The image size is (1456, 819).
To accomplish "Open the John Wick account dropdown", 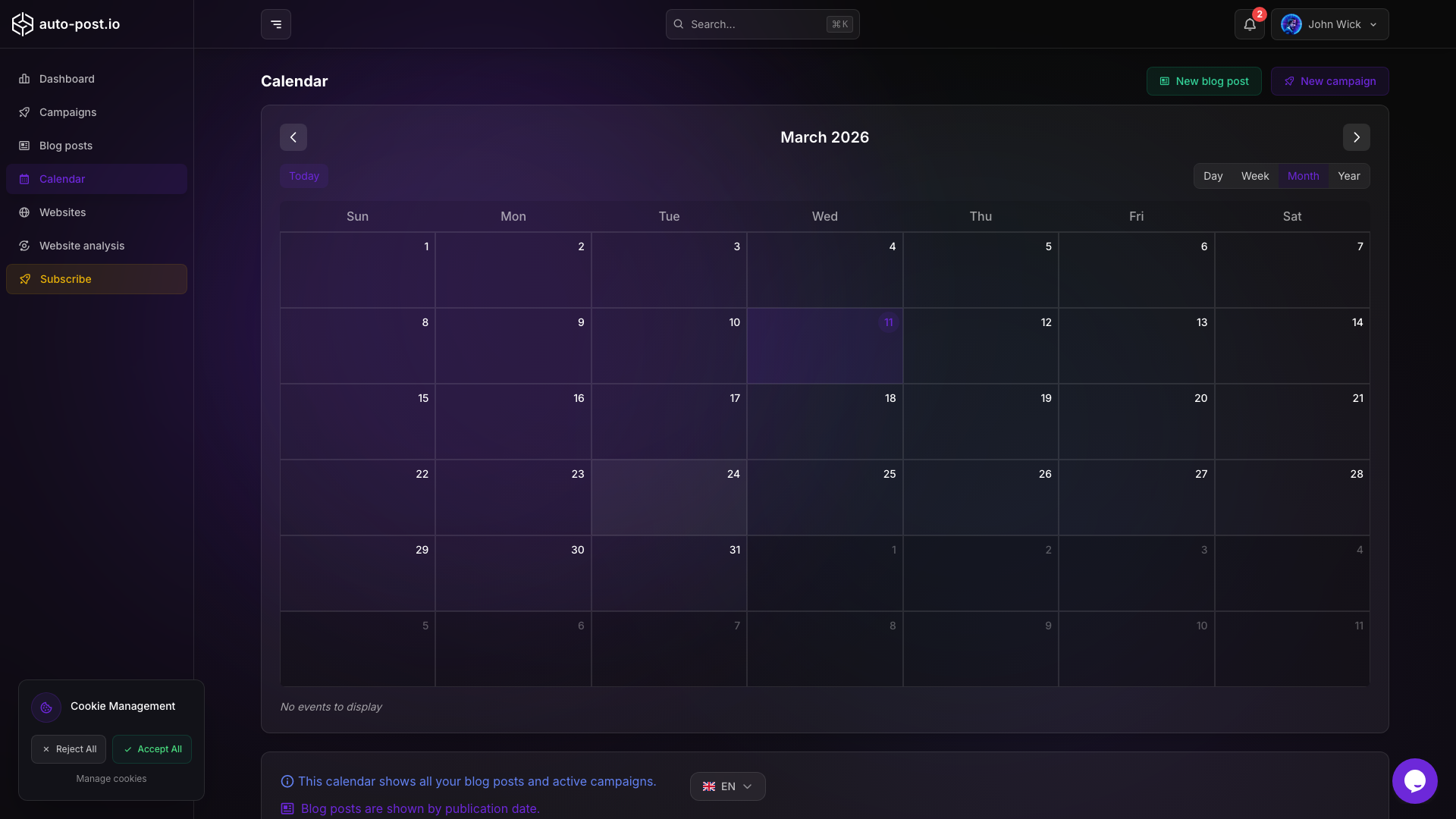I will pos(1331,24).
